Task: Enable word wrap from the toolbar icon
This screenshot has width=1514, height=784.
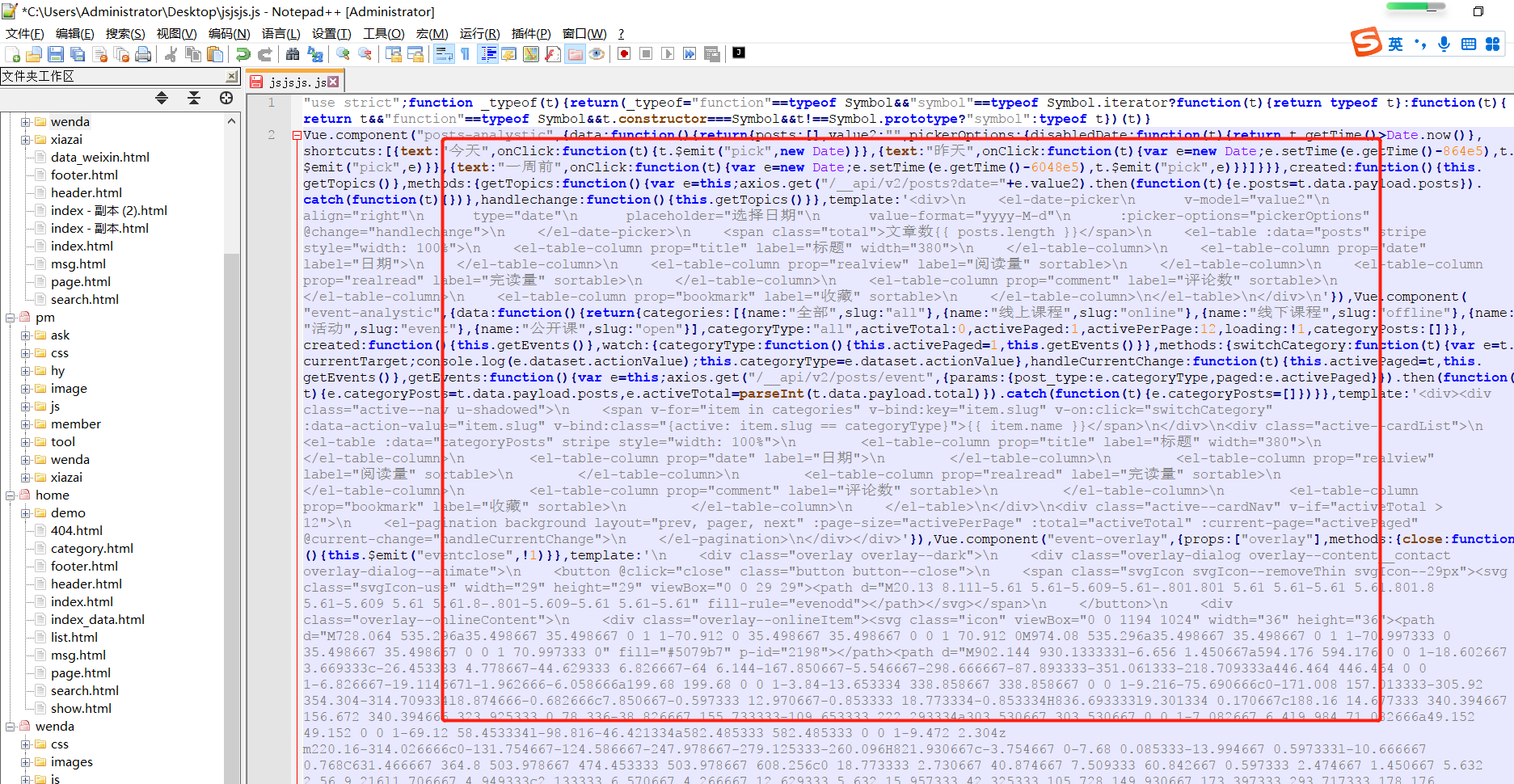Action: [445, 53]
